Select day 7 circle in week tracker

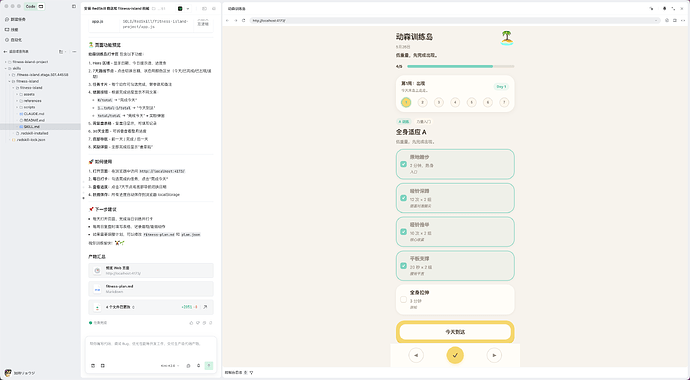tap(504, 102)
